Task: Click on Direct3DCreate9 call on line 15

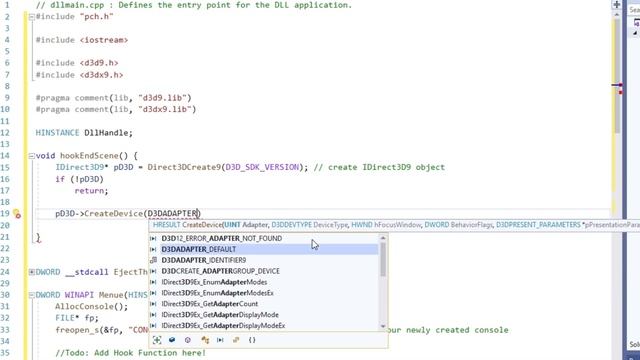Action: click(184, 167)
